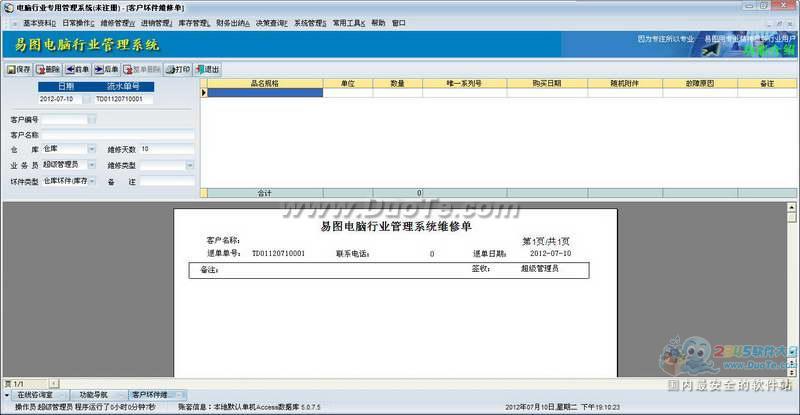The width and height of the screenshot is (800, 415).
Task: Switch to the 客户坏件维 tab
Action: pyautogui.click(x=156, y=395)
